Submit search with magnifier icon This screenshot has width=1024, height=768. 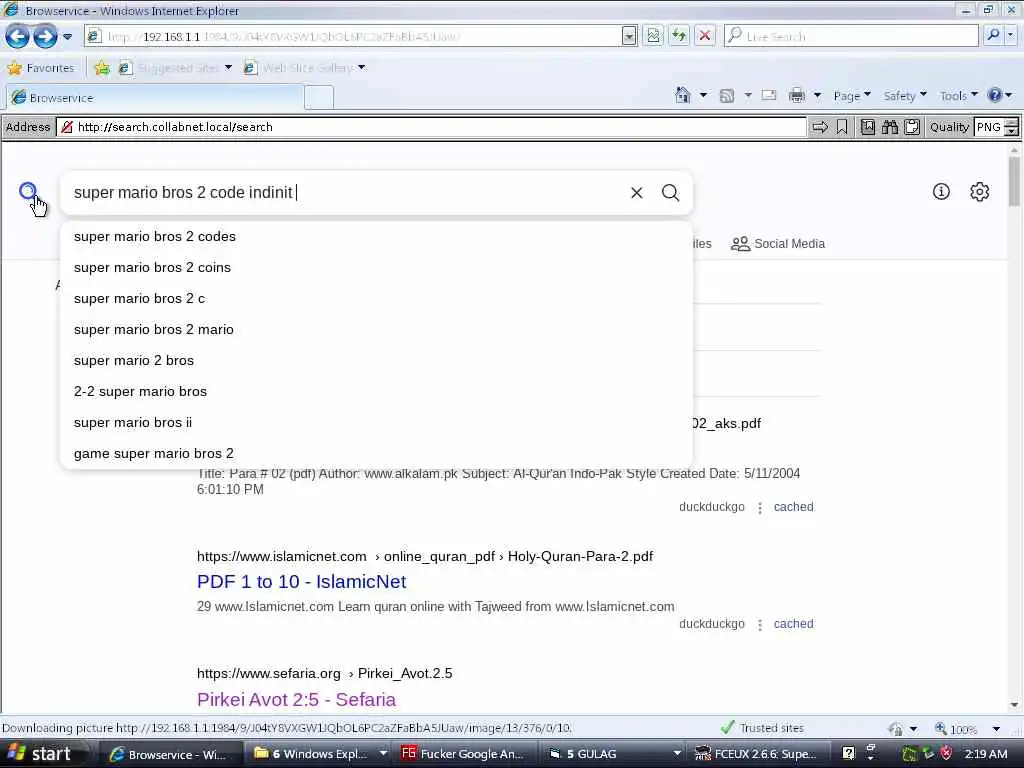[670, 193]
